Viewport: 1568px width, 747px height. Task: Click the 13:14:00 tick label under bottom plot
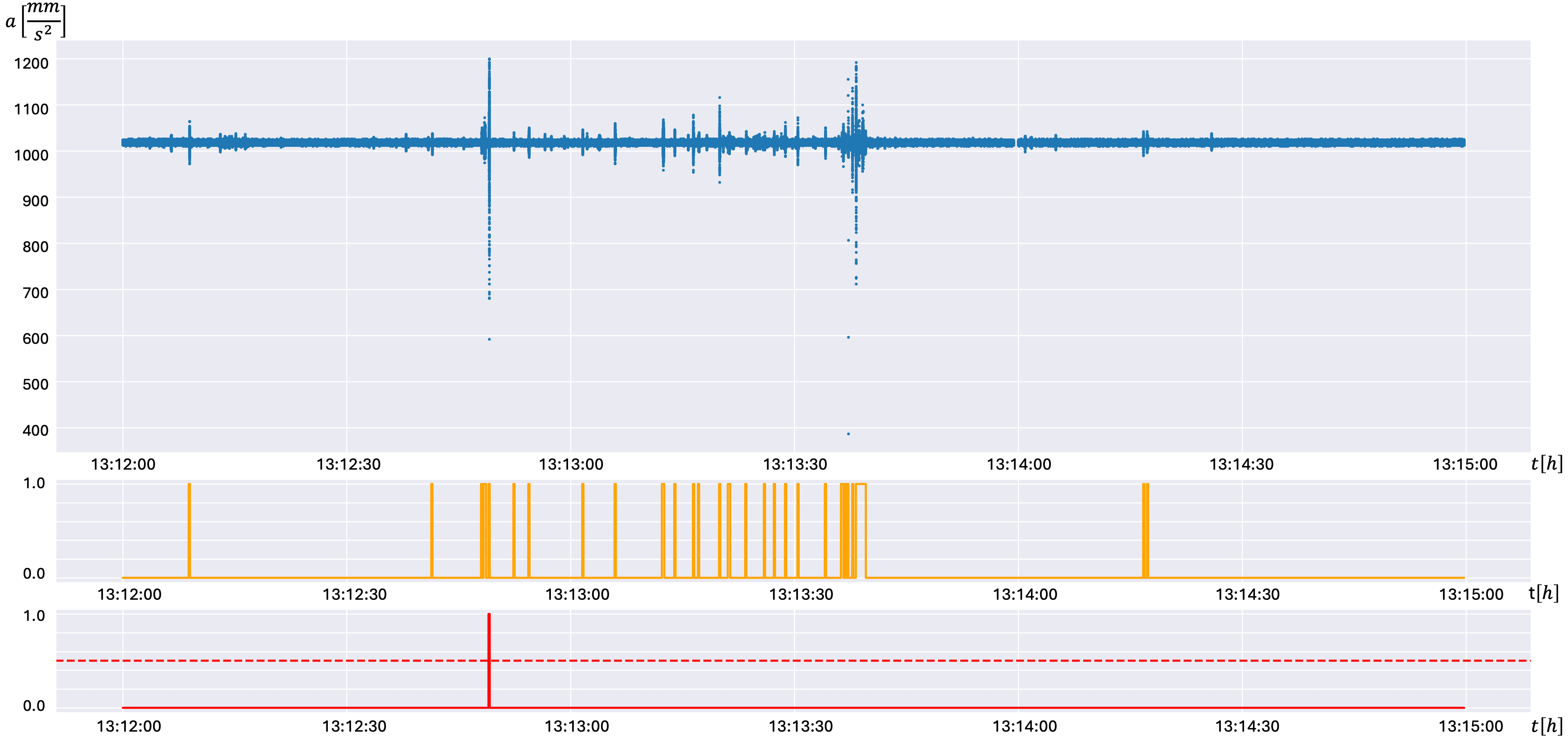tap(1025, 726)
